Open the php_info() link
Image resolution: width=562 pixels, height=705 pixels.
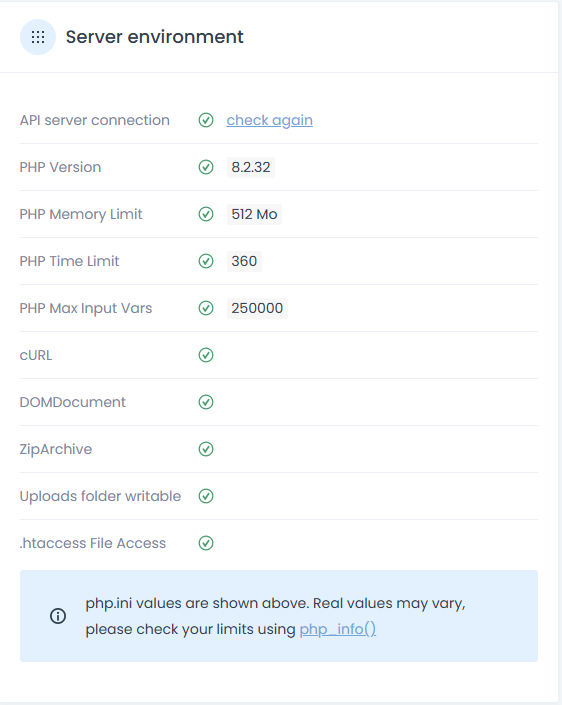tap(338, 629)
